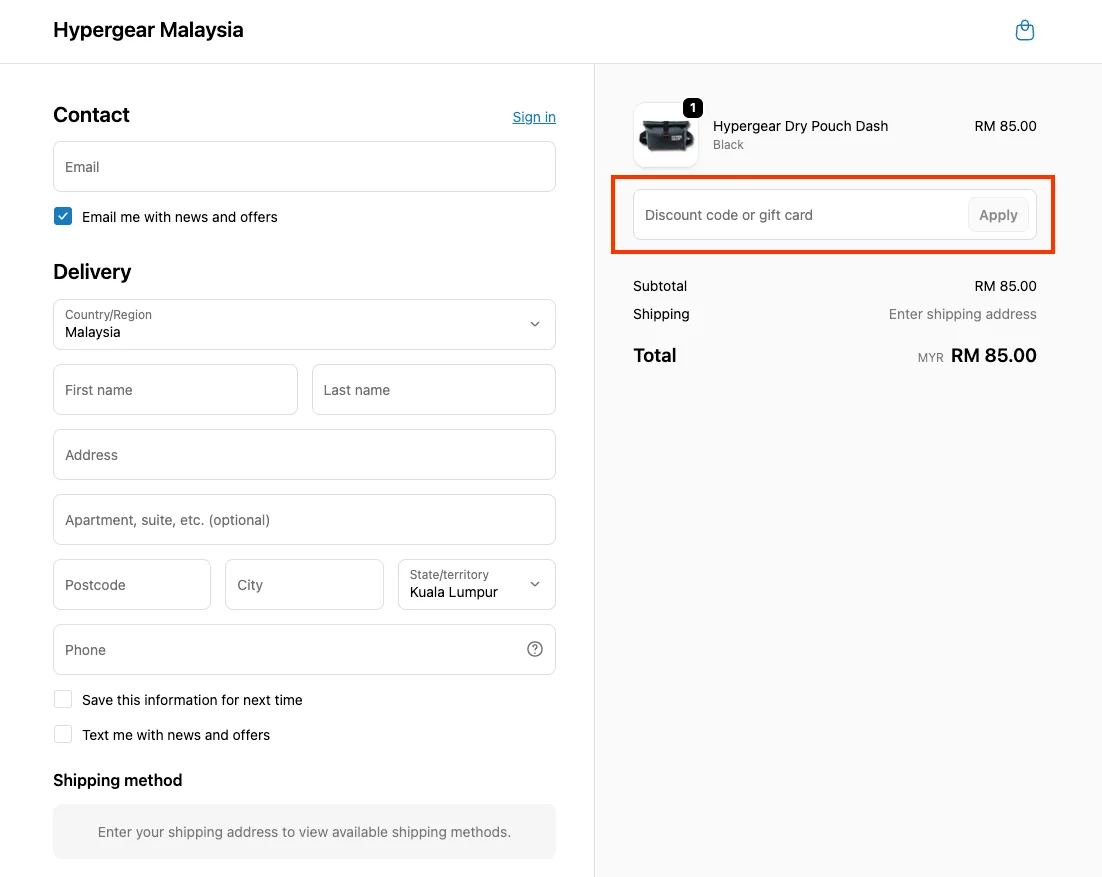Viewport: 1102px width, 877px height.
Task: Focus the Last name field
Action: click(434, 389)
